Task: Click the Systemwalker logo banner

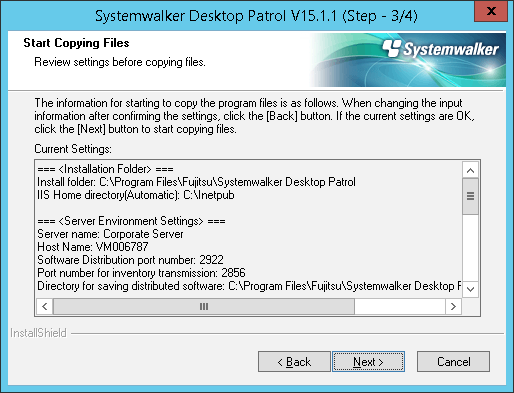Action: pos(408,60)
